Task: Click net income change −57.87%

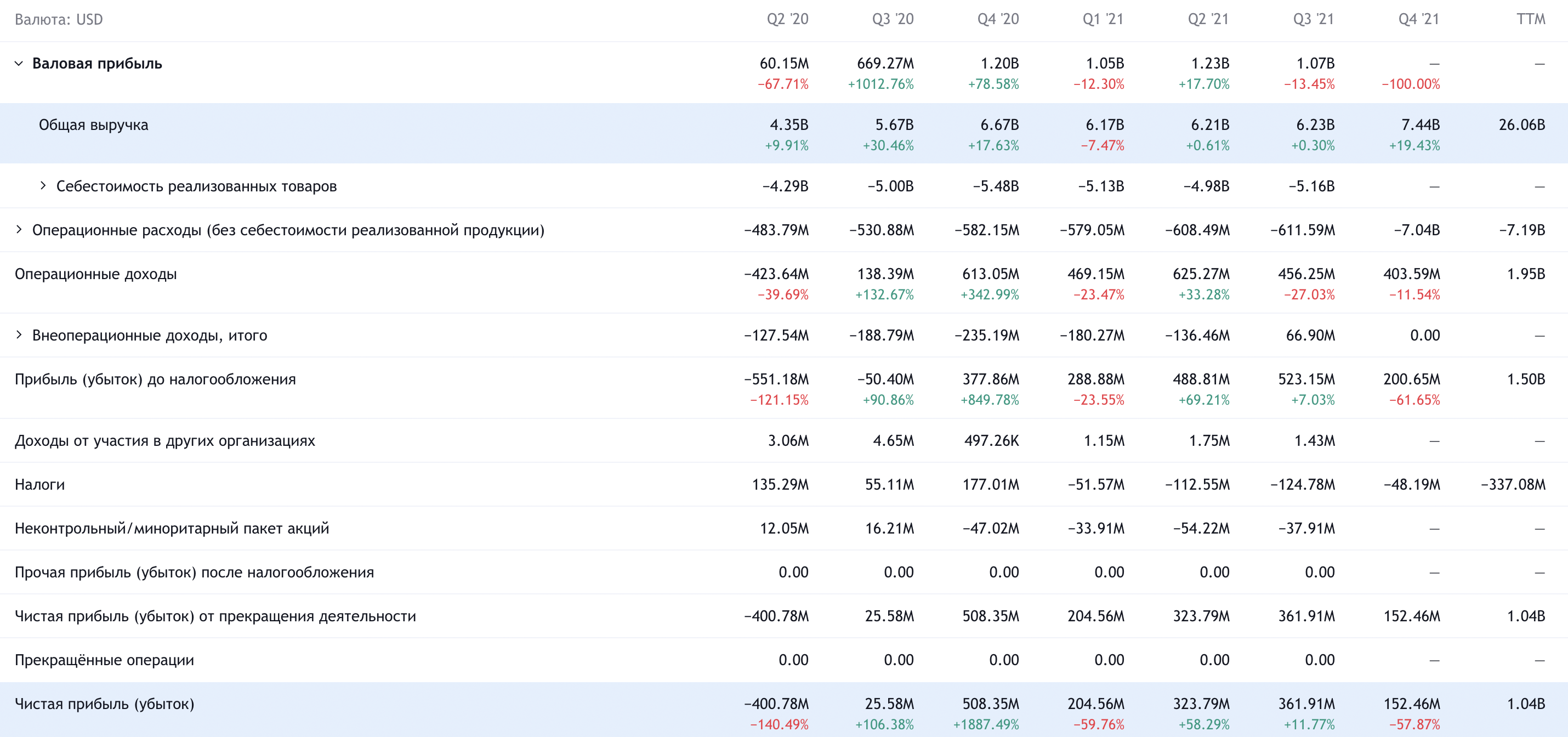Action: click(1414, 724)
